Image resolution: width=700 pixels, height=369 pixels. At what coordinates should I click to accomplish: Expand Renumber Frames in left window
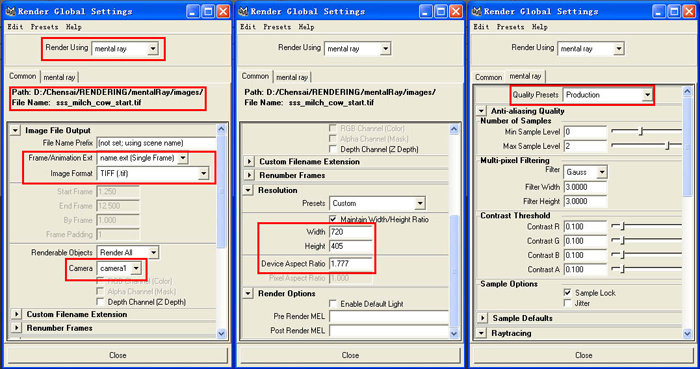pos(17,328)
